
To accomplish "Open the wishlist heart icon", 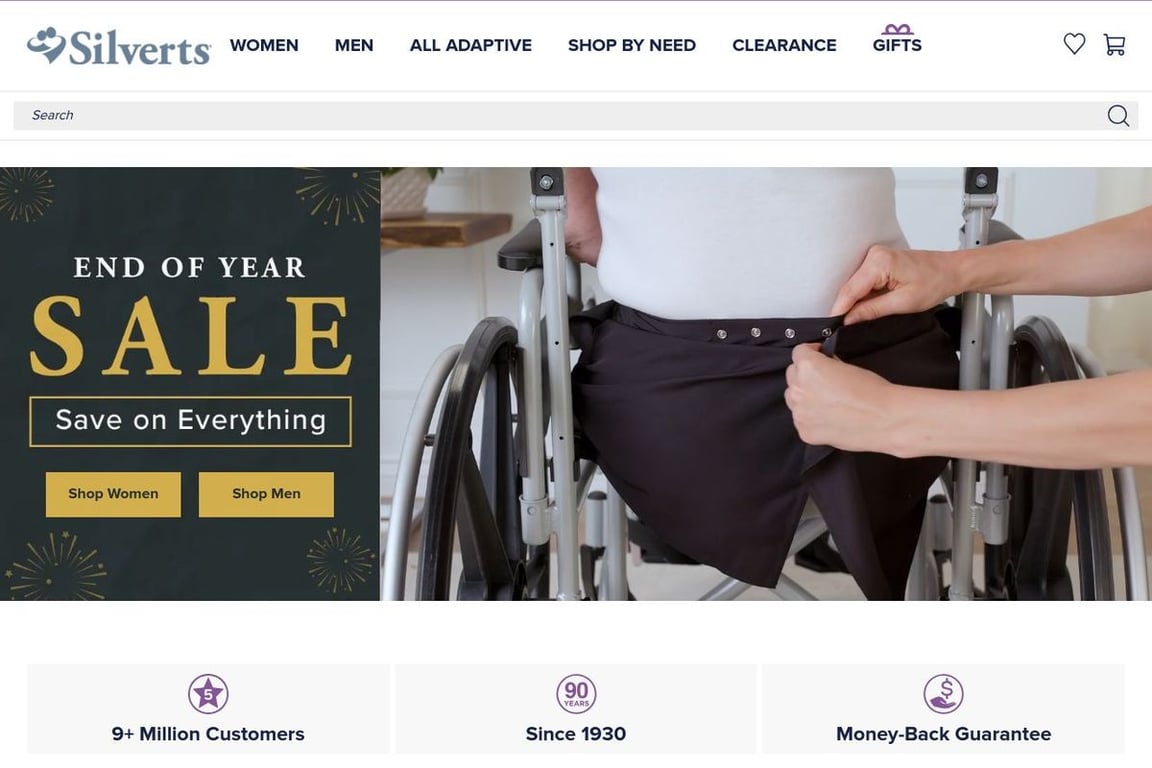I will pos(1074,44).
